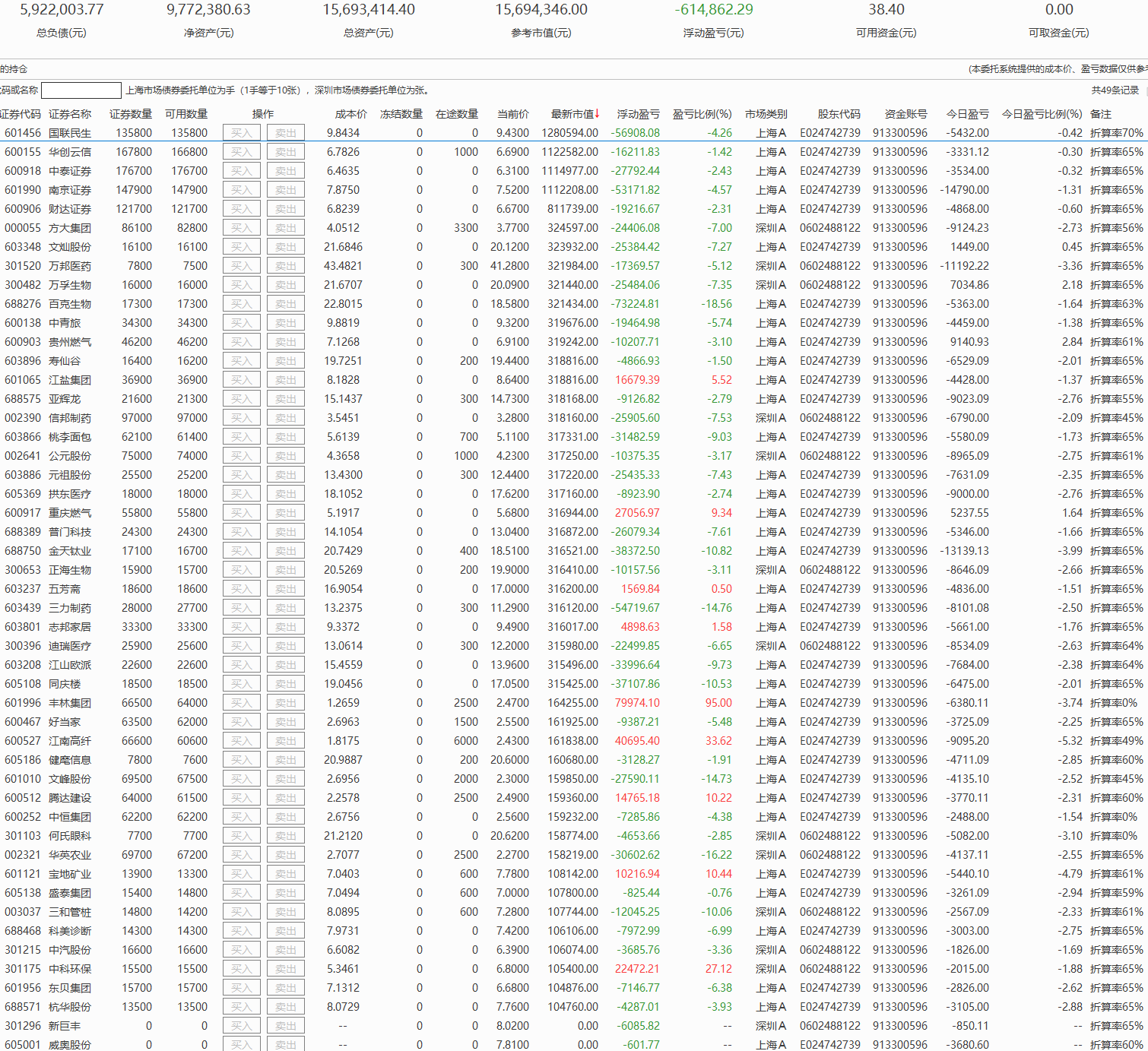
Task: Click 买入 button for 元祖股份
Action: point(242,475)
